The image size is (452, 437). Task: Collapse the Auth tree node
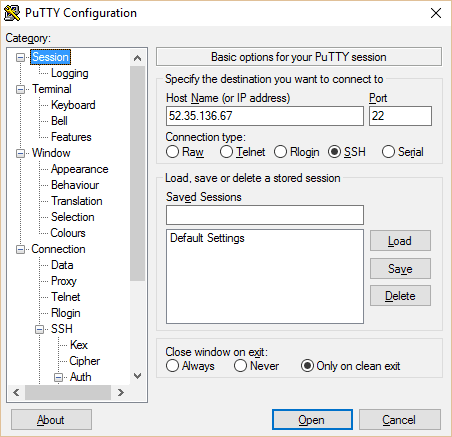58,377
